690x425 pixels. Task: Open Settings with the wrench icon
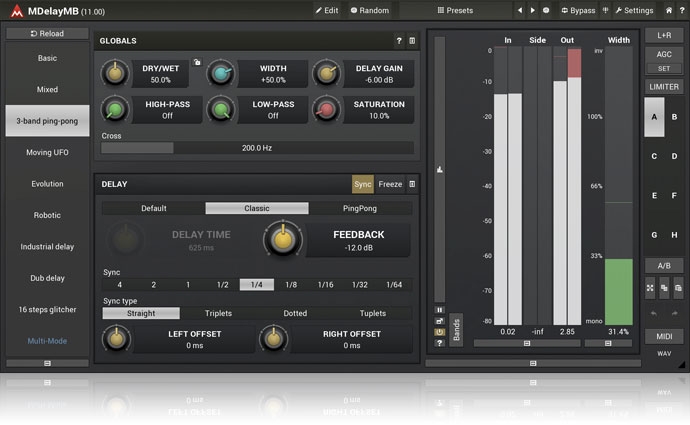coord(634,10)
